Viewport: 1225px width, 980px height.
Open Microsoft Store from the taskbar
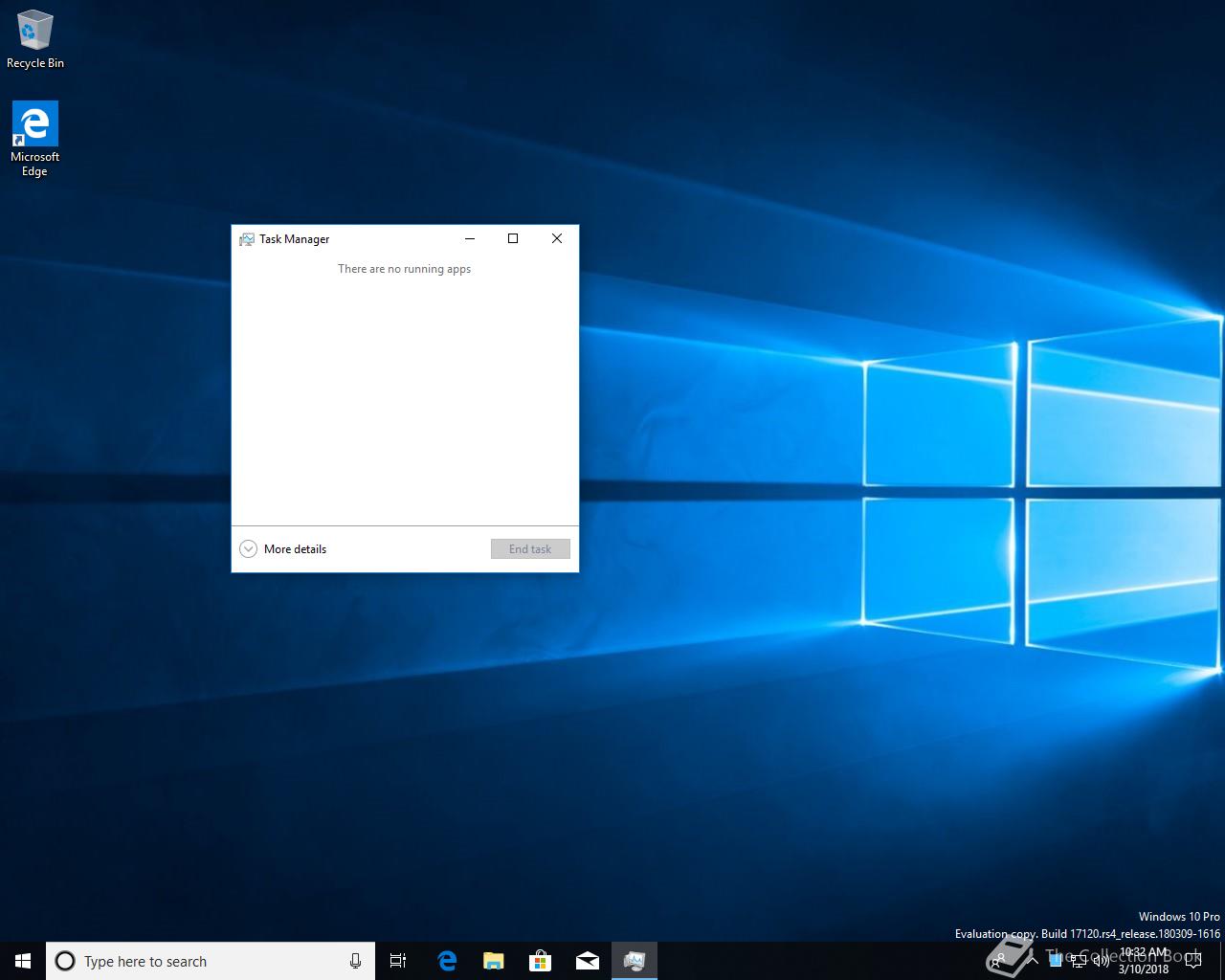(x=541, y=961)
